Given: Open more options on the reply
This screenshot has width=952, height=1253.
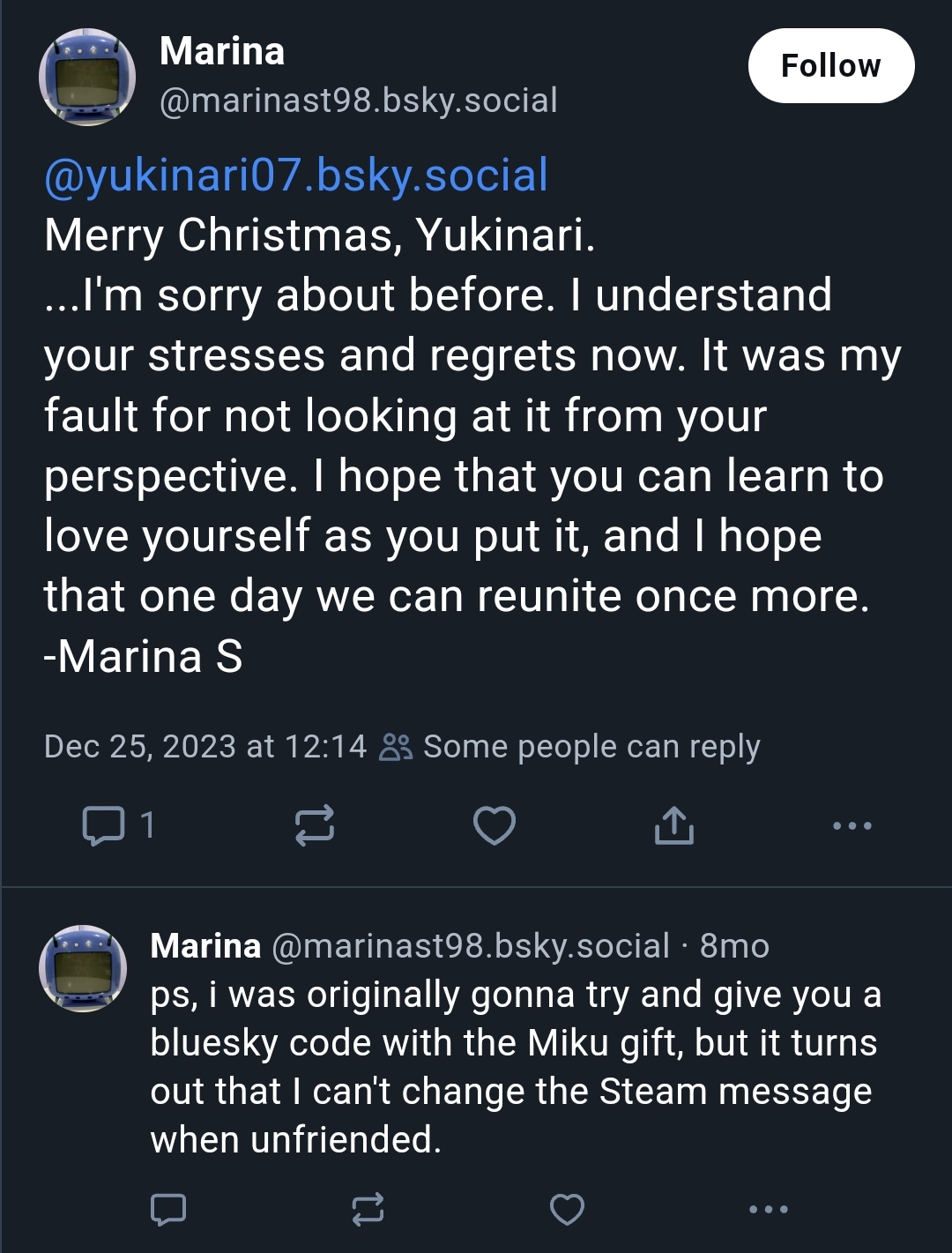Looking at the screenshot, I should point(768,1209).
